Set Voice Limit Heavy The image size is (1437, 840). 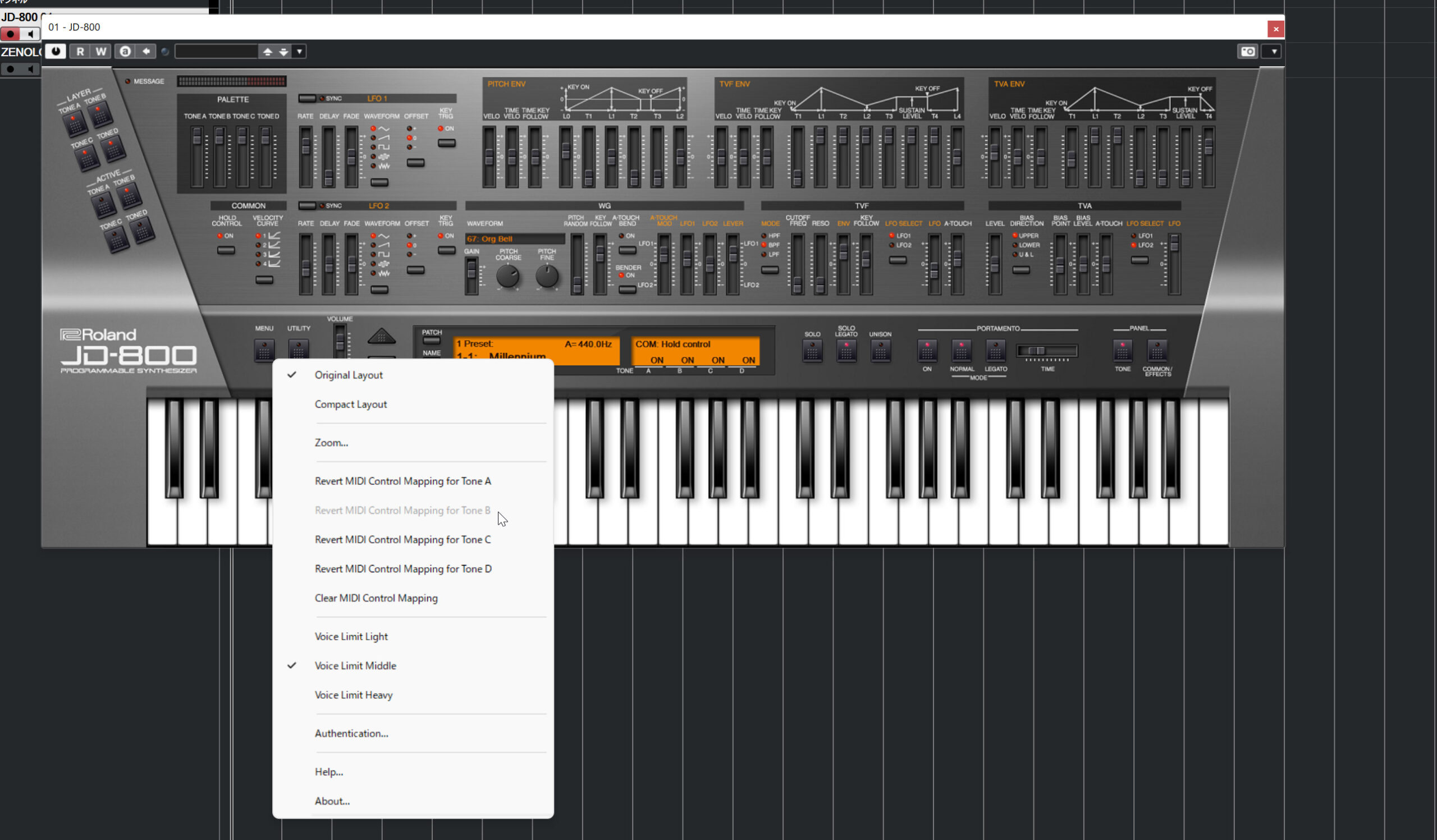pos(413,695)
